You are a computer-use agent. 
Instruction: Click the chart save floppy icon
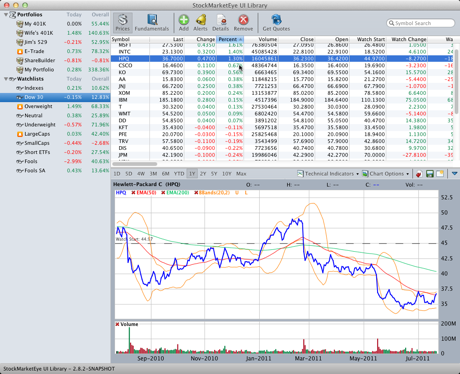pos(430,174)
